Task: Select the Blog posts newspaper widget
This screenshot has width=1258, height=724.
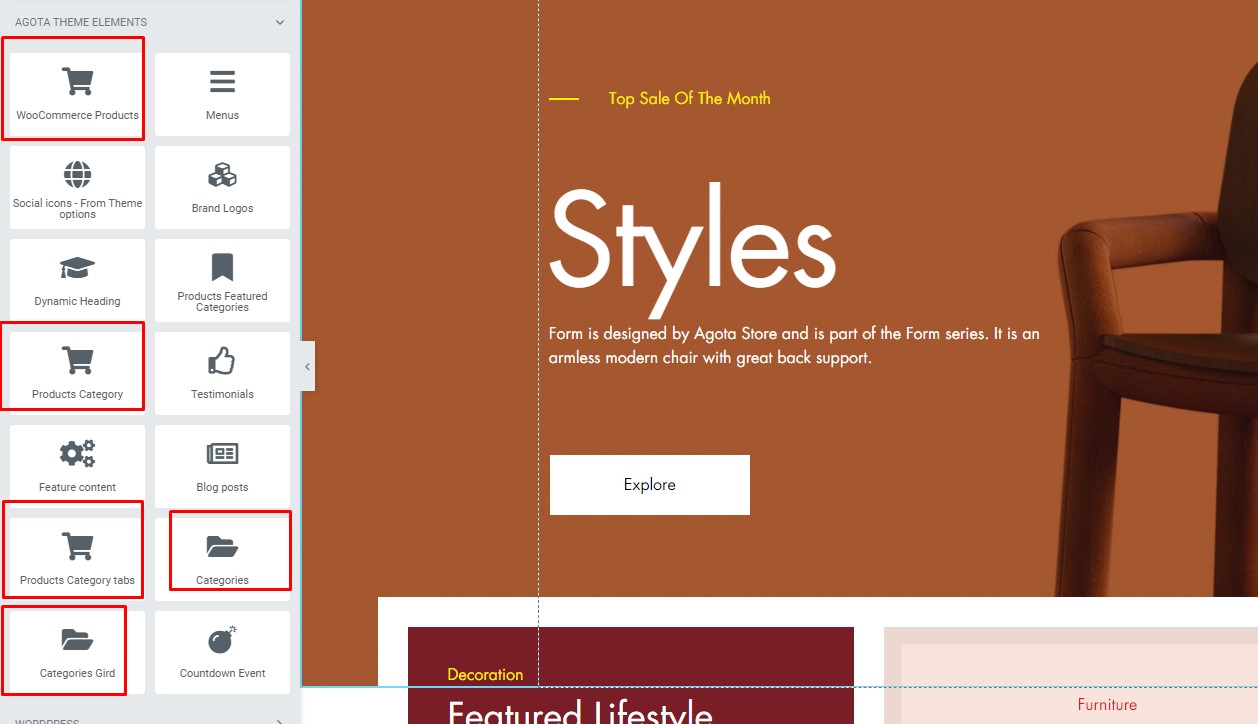Action: pyautogui.click(x=222, y=466)
